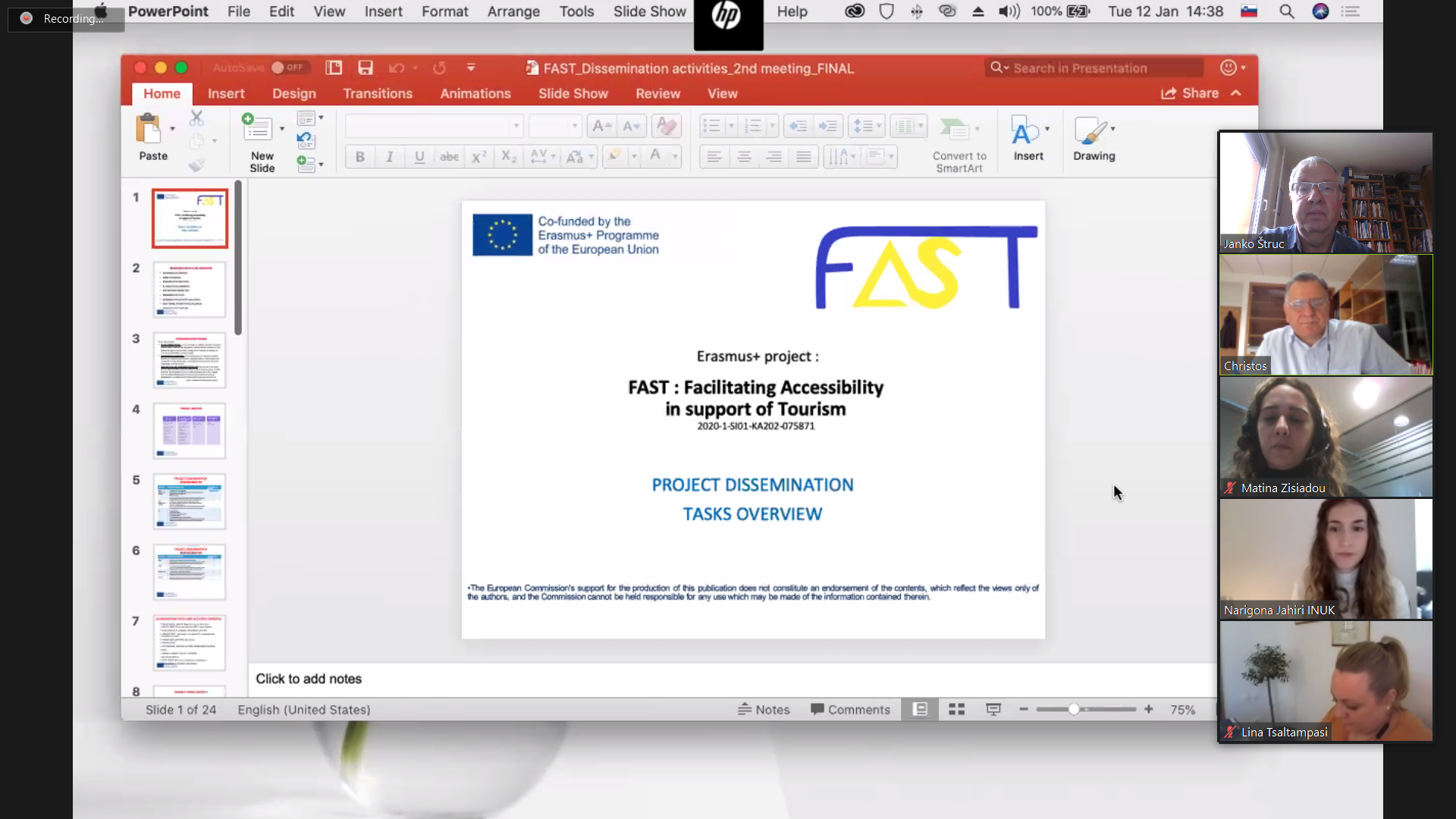Open the Review ribbon tab
The height and width of the screenshot is (819, 1456).
pyautogui.click(x=657, y=93)
